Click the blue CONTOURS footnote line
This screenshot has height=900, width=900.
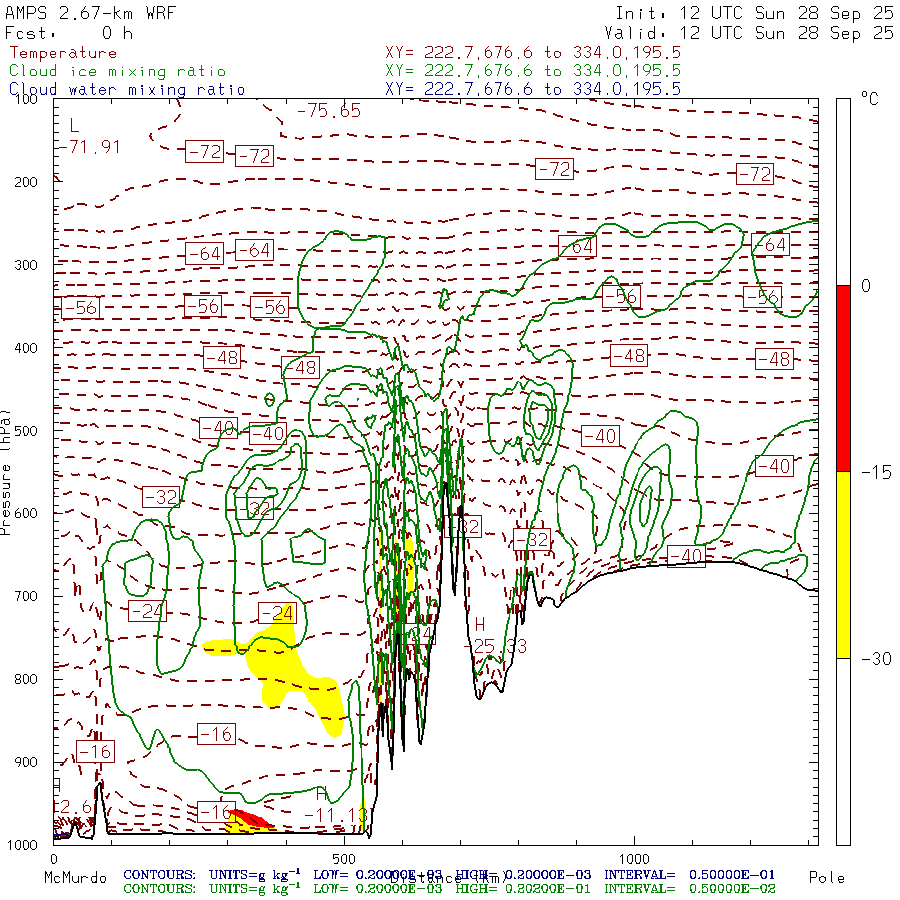coord(449,875)
